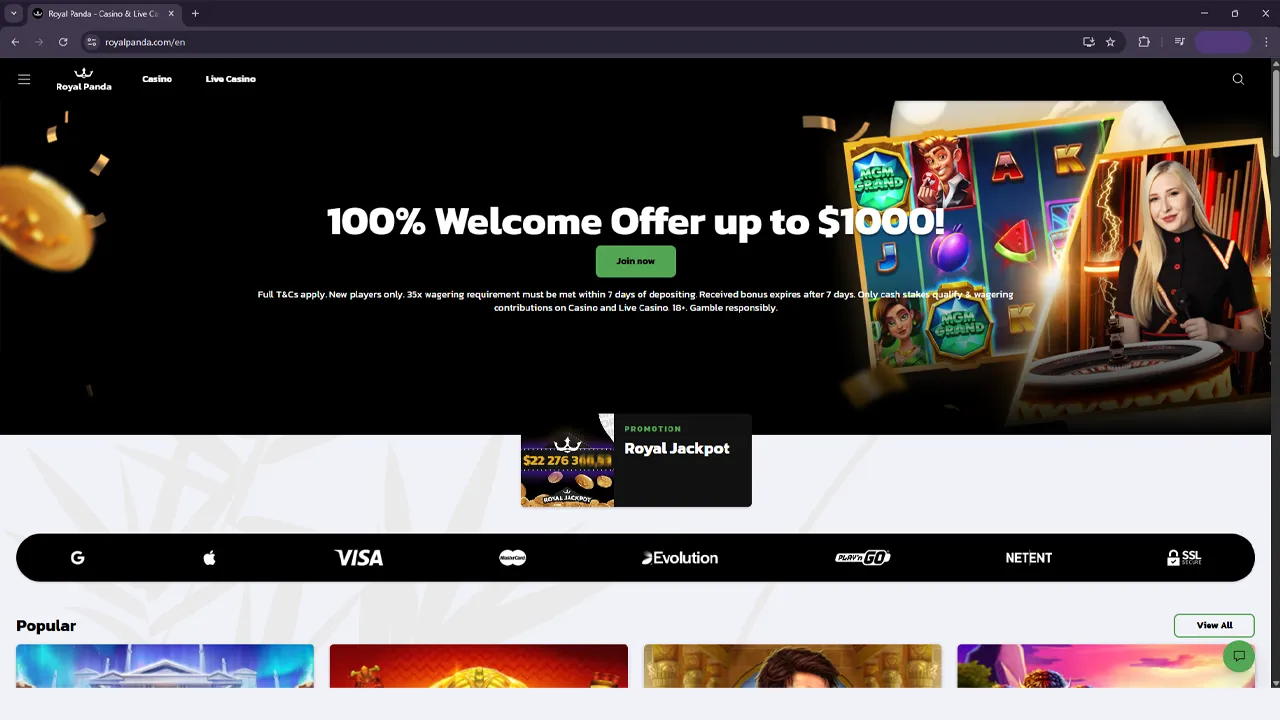The image size is (1280, 720).
Task: Go back with browser back arrow
Action: click(x=15, y=42)
